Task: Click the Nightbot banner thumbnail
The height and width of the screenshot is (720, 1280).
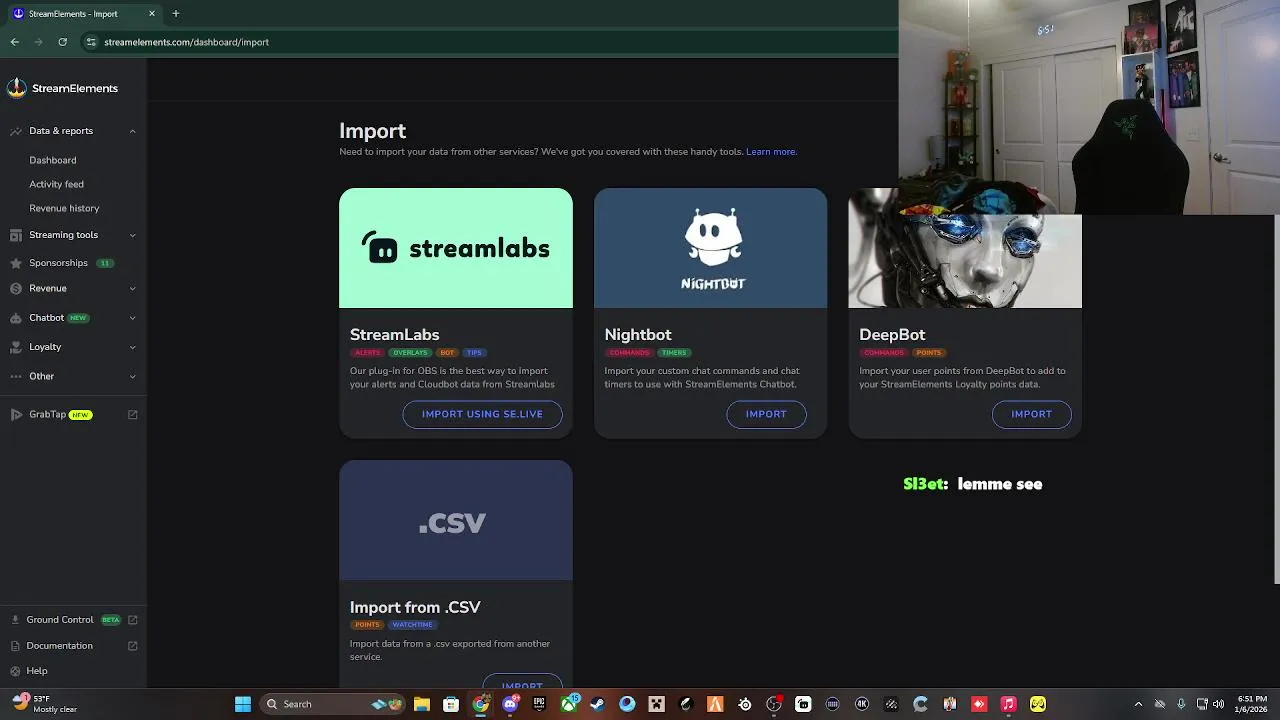Action: [711, 248]
